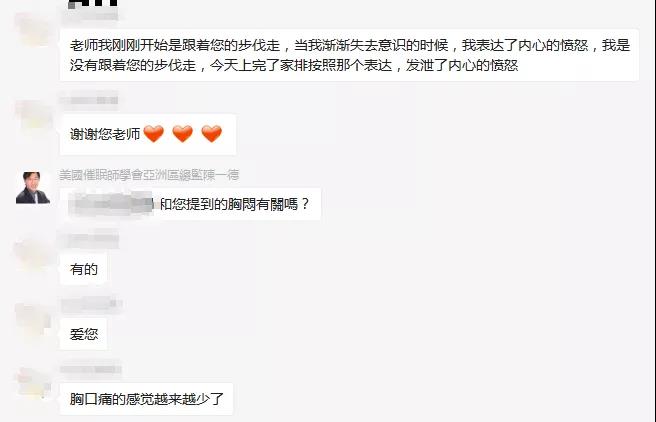The width and height of the screenshot is (656, 422).
Task: Select the 爱您 message bubble
Action: 83,334
